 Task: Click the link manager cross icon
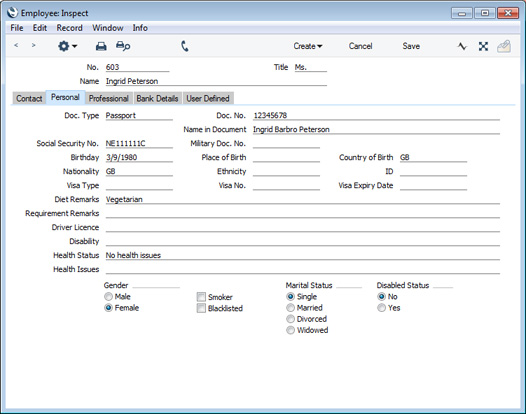click(x=483, y=46)
